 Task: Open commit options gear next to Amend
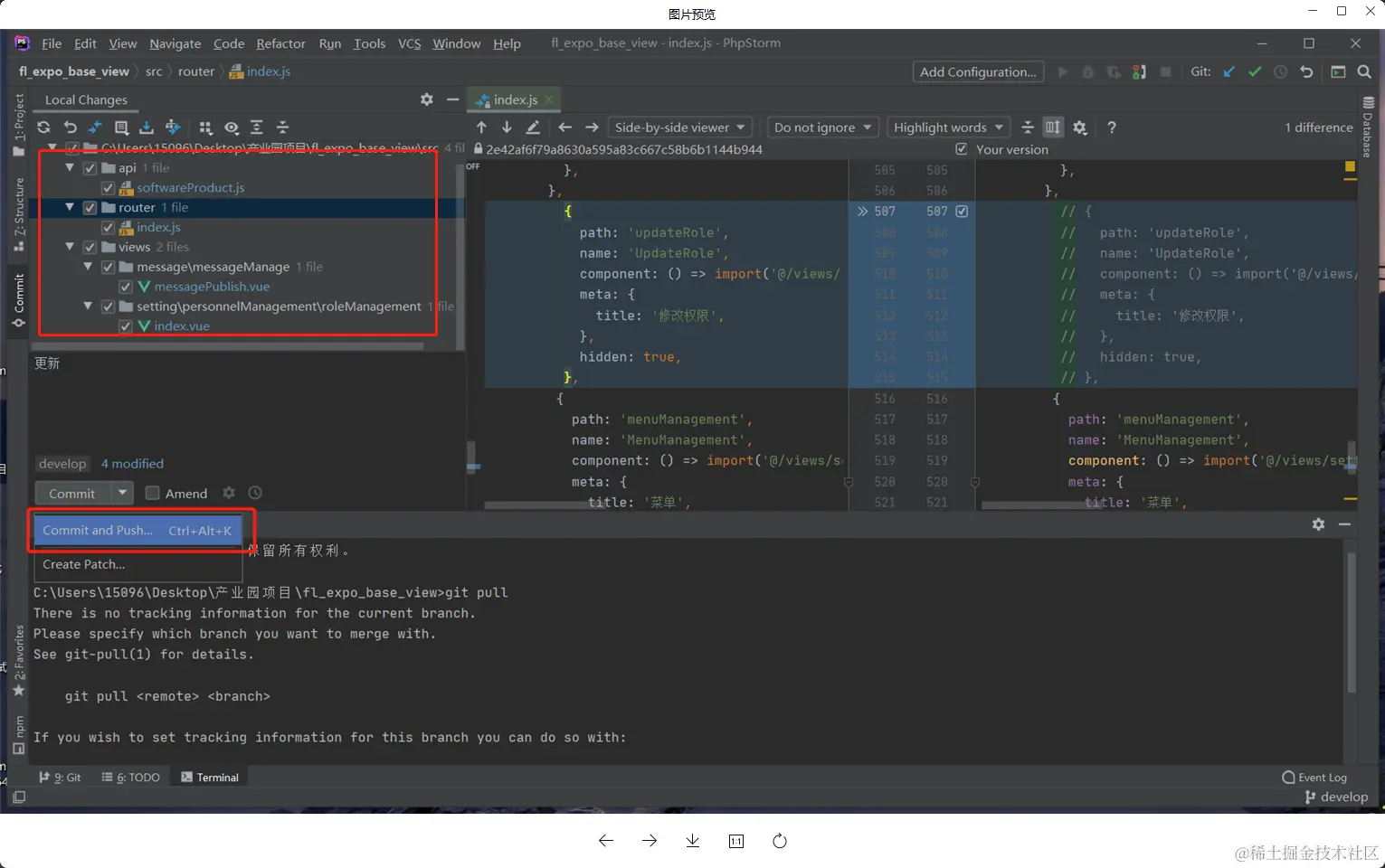tap(229, 493)
